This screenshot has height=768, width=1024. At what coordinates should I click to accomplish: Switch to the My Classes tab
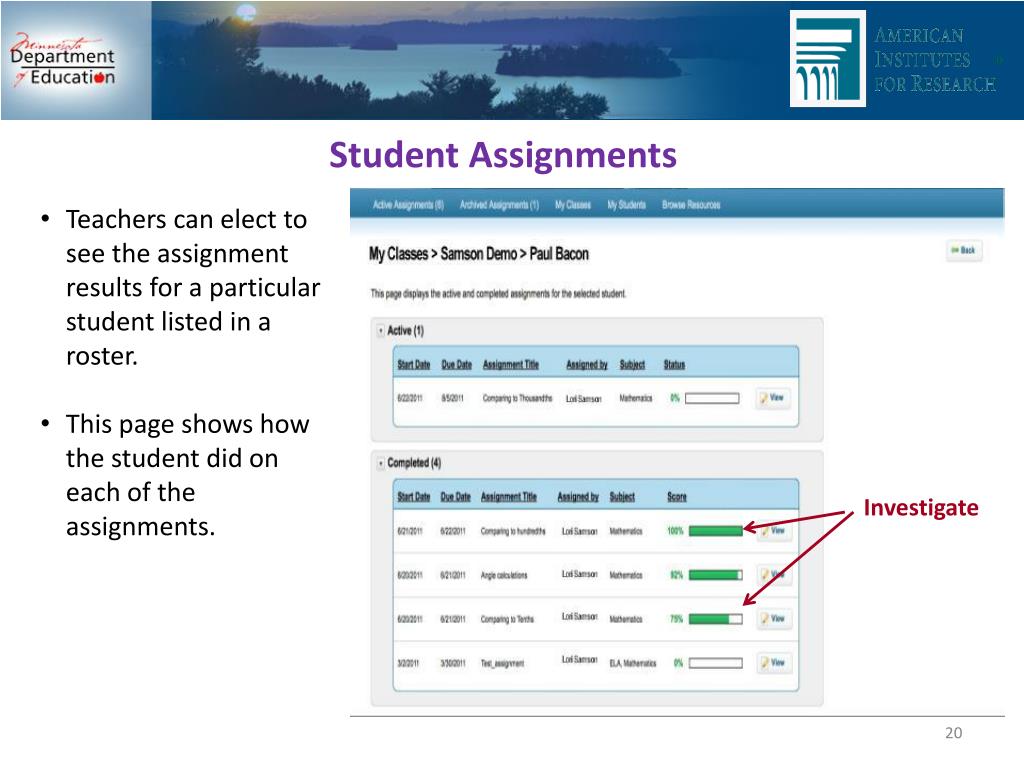click(x=573, y=205)
